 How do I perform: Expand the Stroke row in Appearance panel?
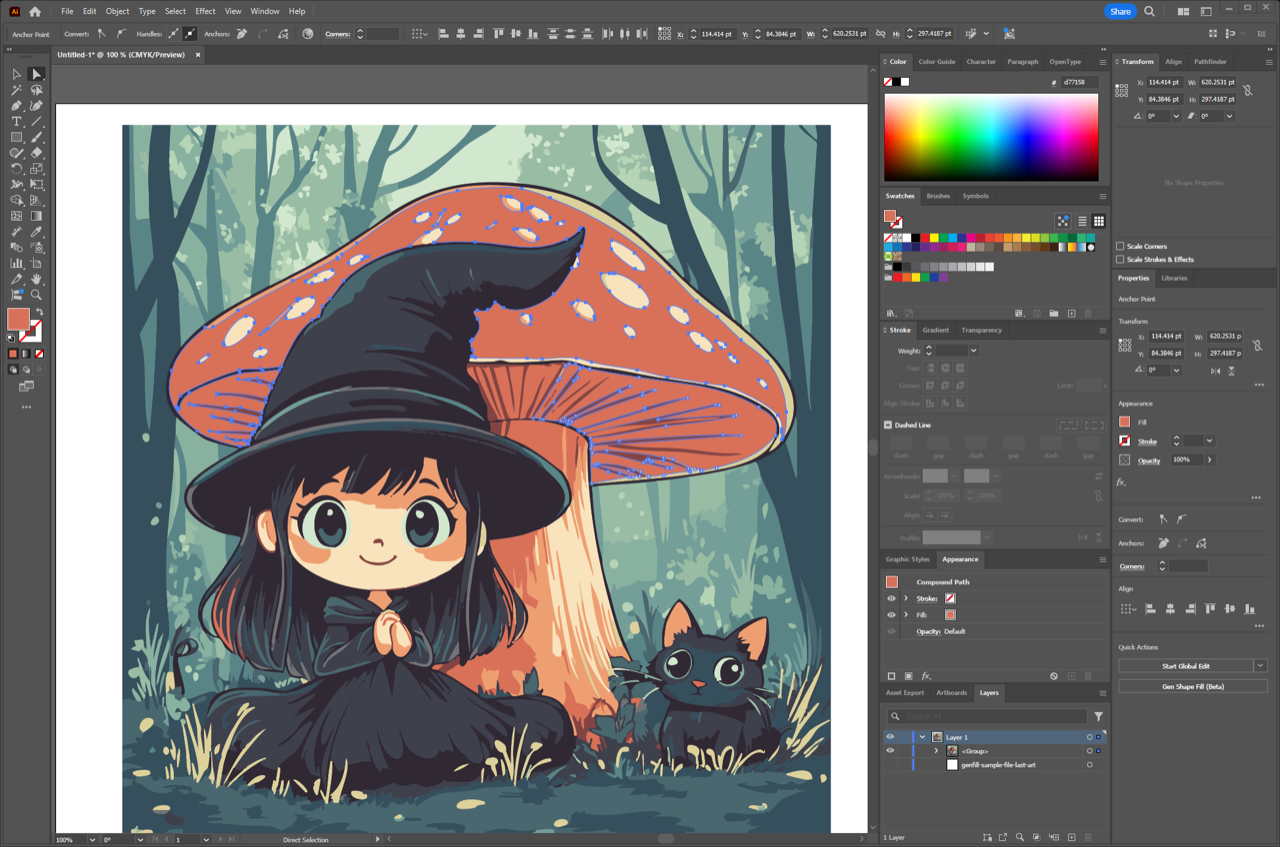(x=906, y=598)
